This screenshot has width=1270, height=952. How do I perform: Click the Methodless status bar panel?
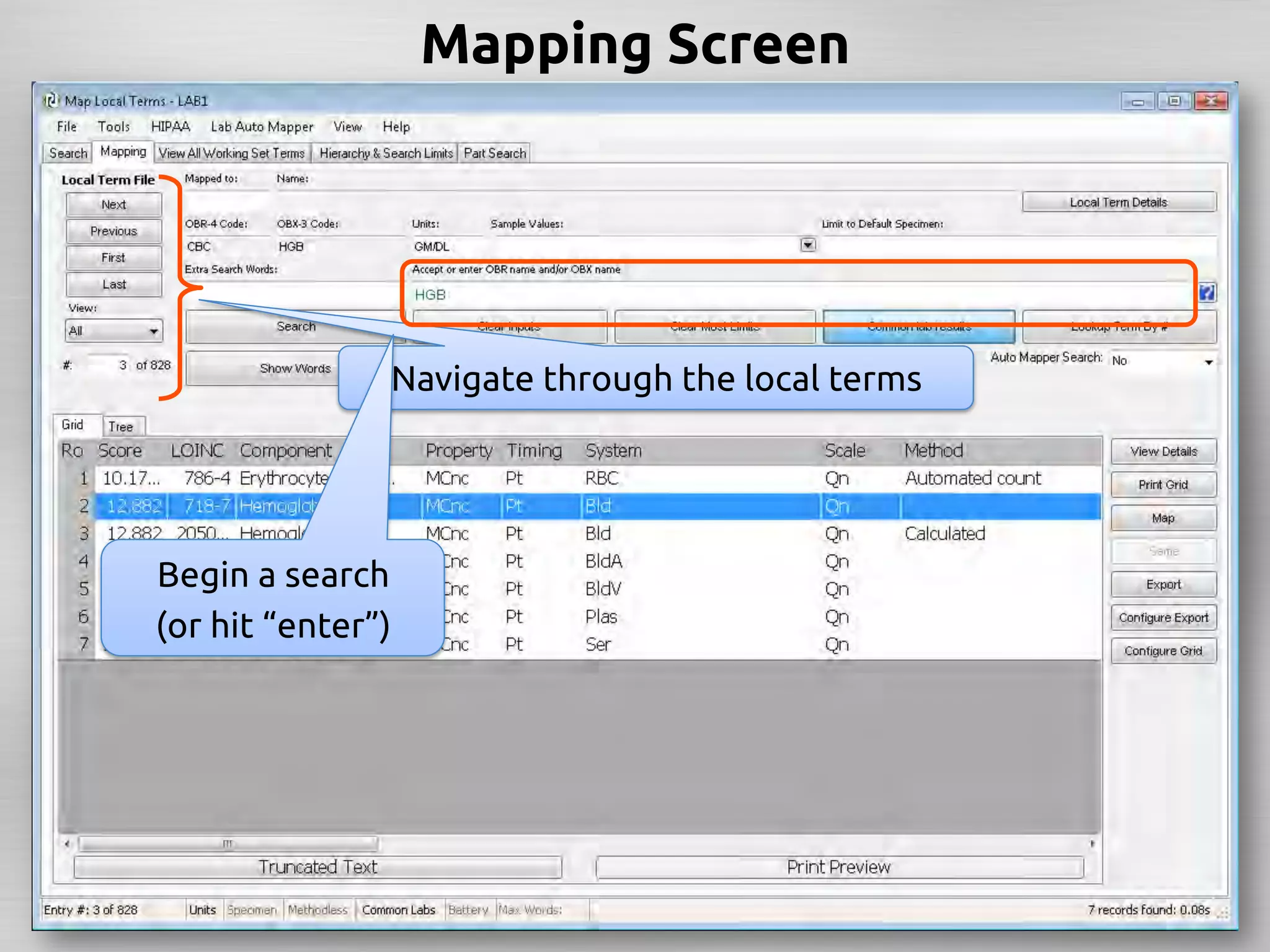318,910
